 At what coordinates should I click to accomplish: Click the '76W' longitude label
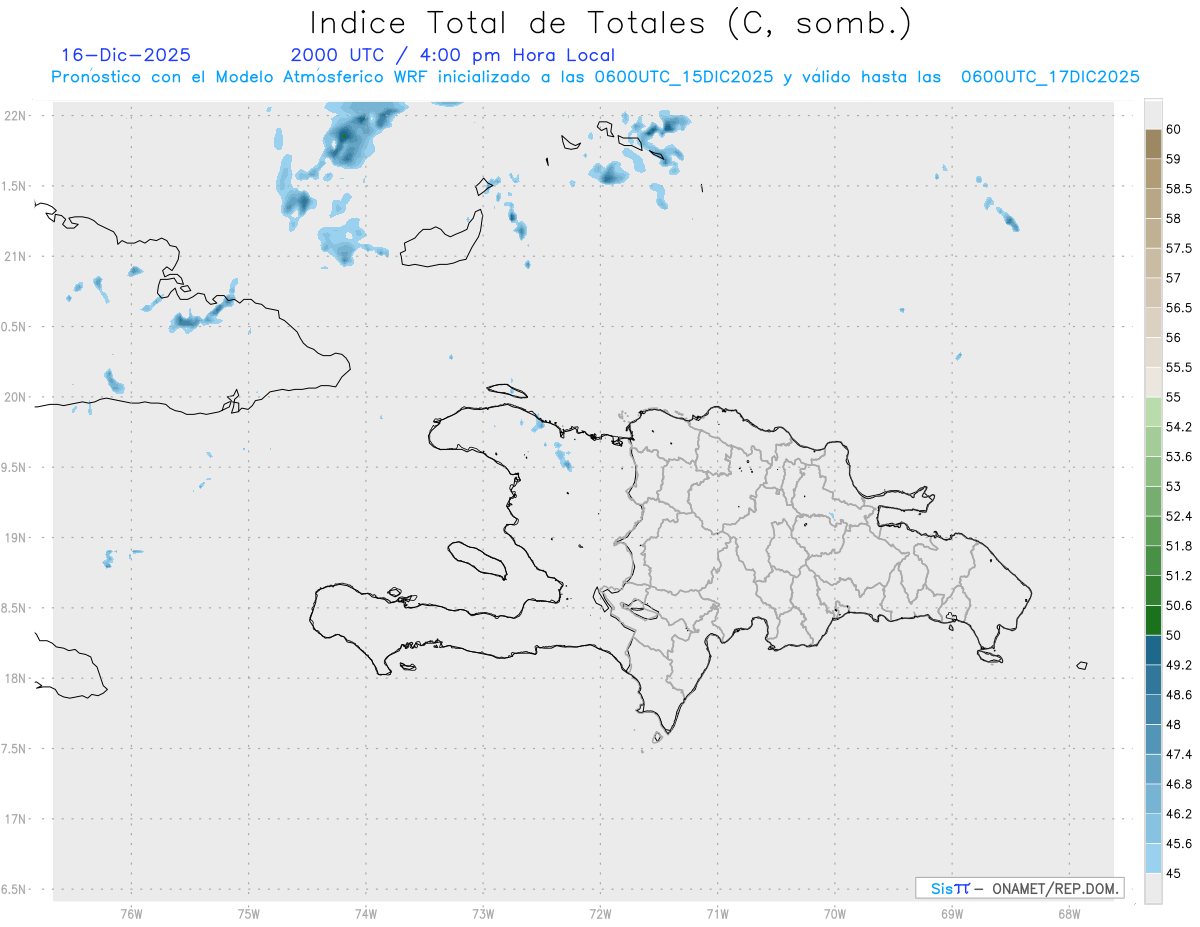tap(131, 913)
